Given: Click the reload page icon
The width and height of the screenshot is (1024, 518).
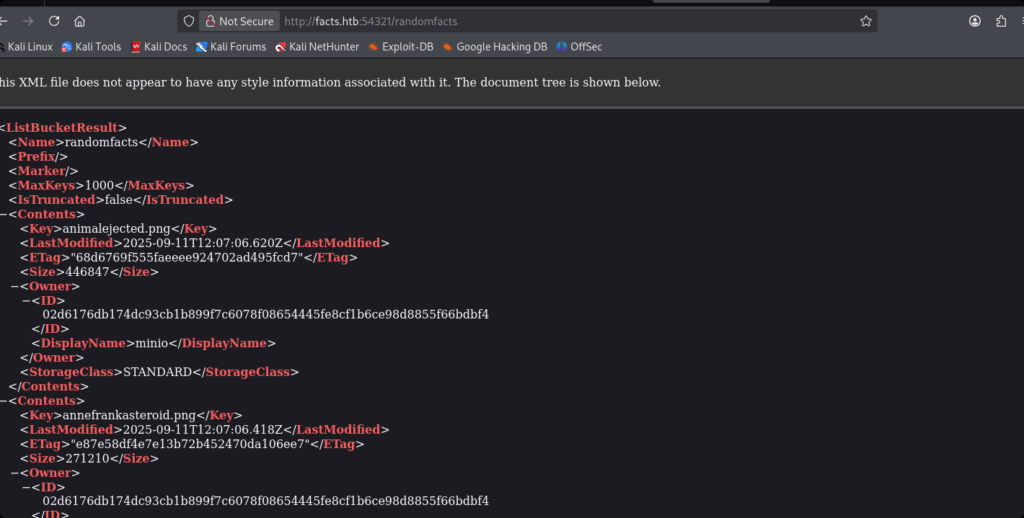Looking at the screenshot, I should click(x=54, y=21).
